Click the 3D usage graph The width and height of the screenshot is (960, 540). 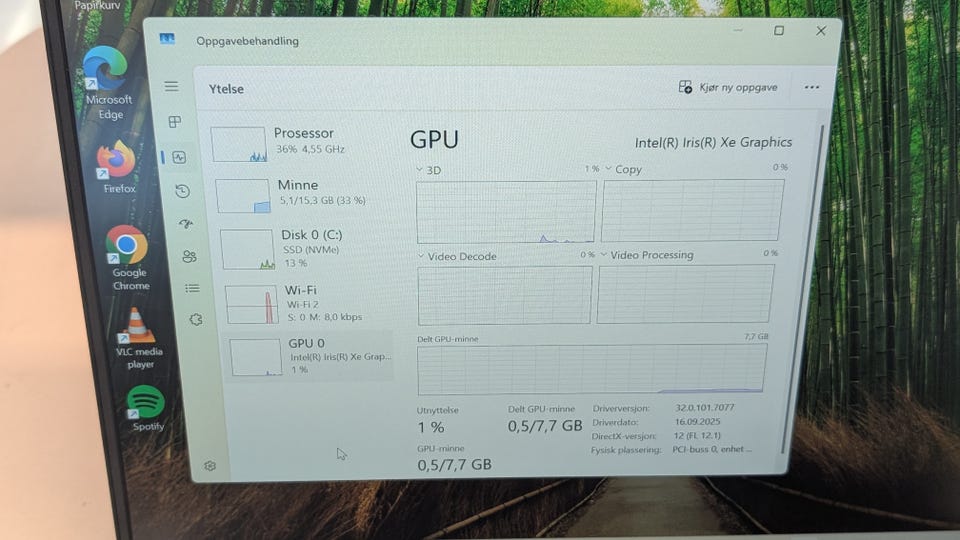[506, 212]
